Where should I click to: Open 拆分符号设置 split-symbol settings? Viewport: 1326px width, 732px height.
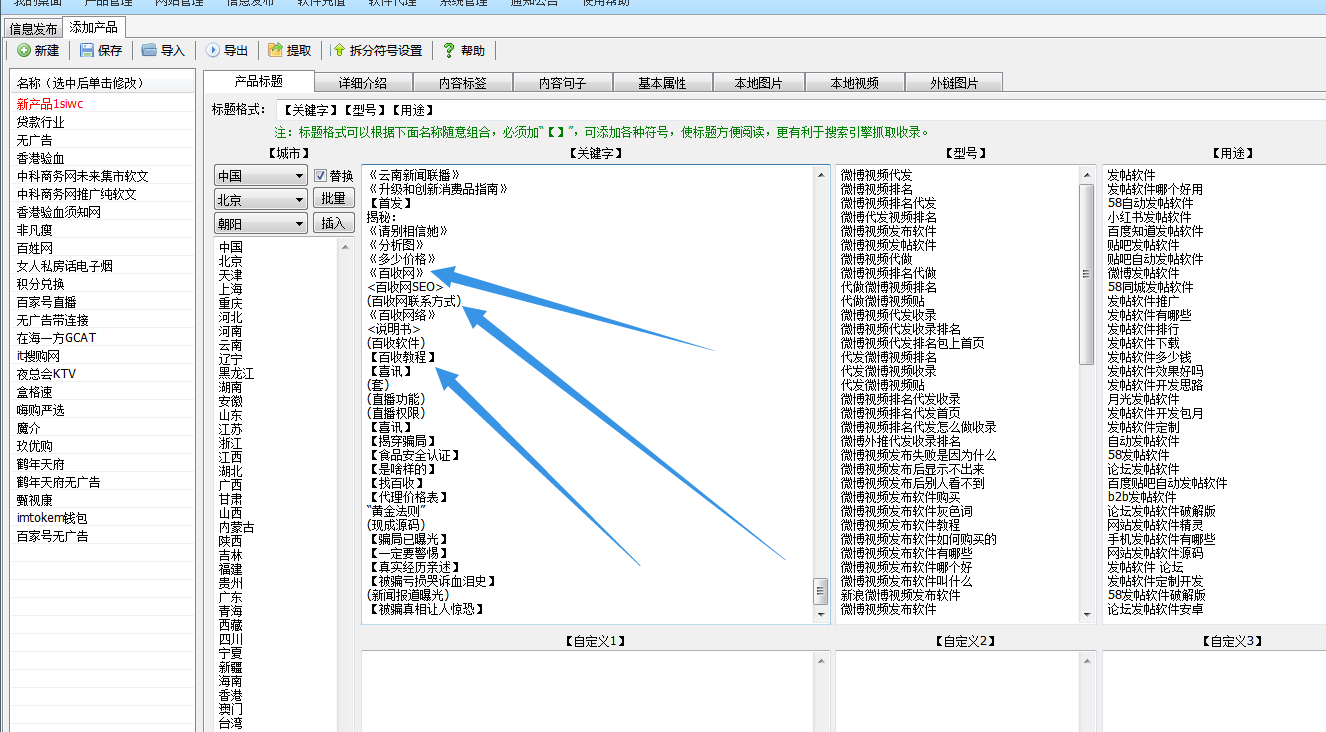377,50
